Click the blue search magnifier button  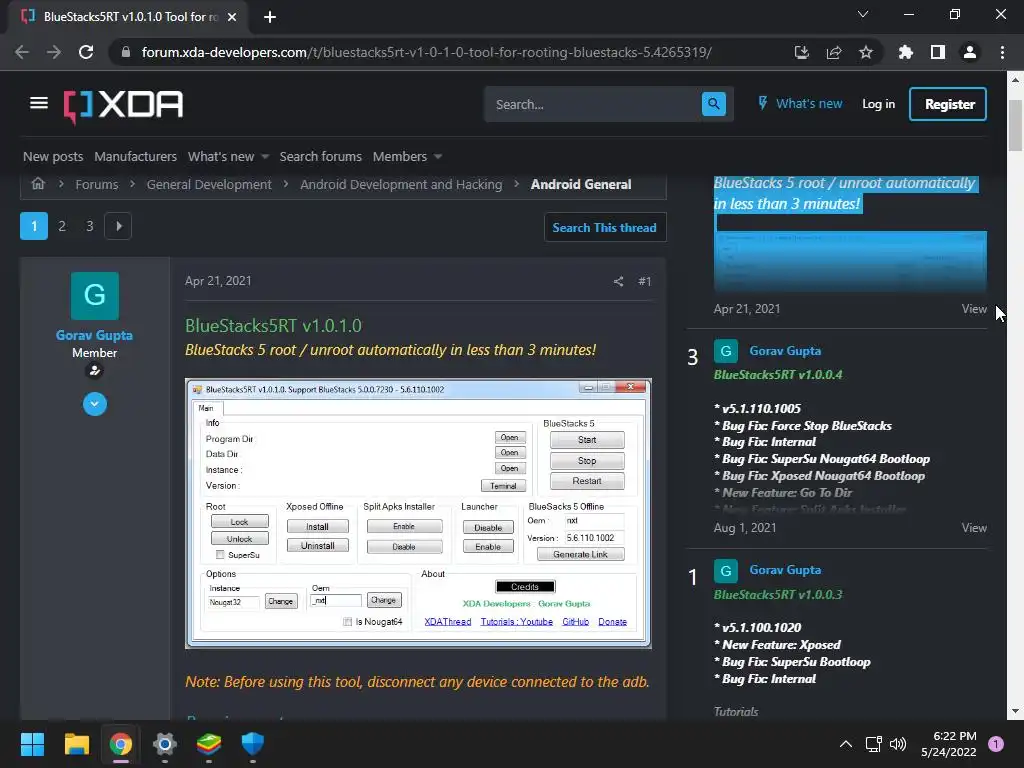(713, 104)
